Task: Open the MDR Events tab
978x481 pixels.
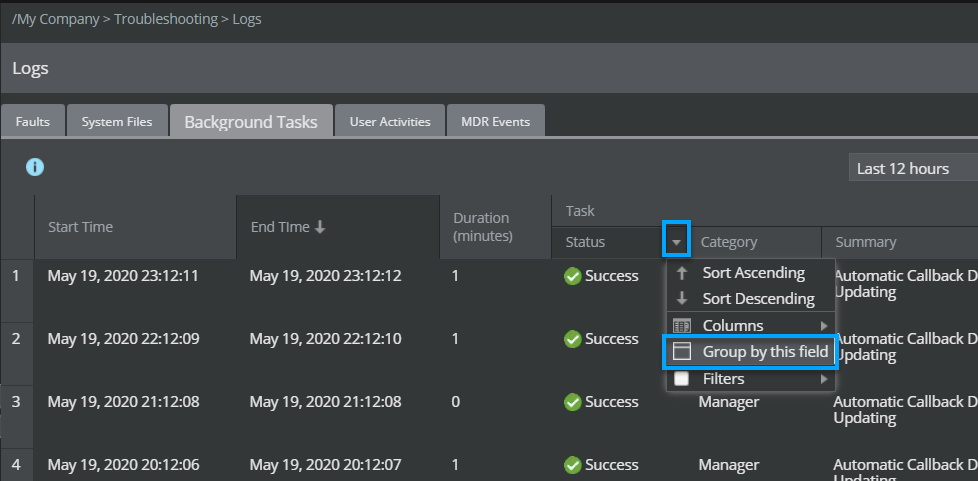Action: 496,122
